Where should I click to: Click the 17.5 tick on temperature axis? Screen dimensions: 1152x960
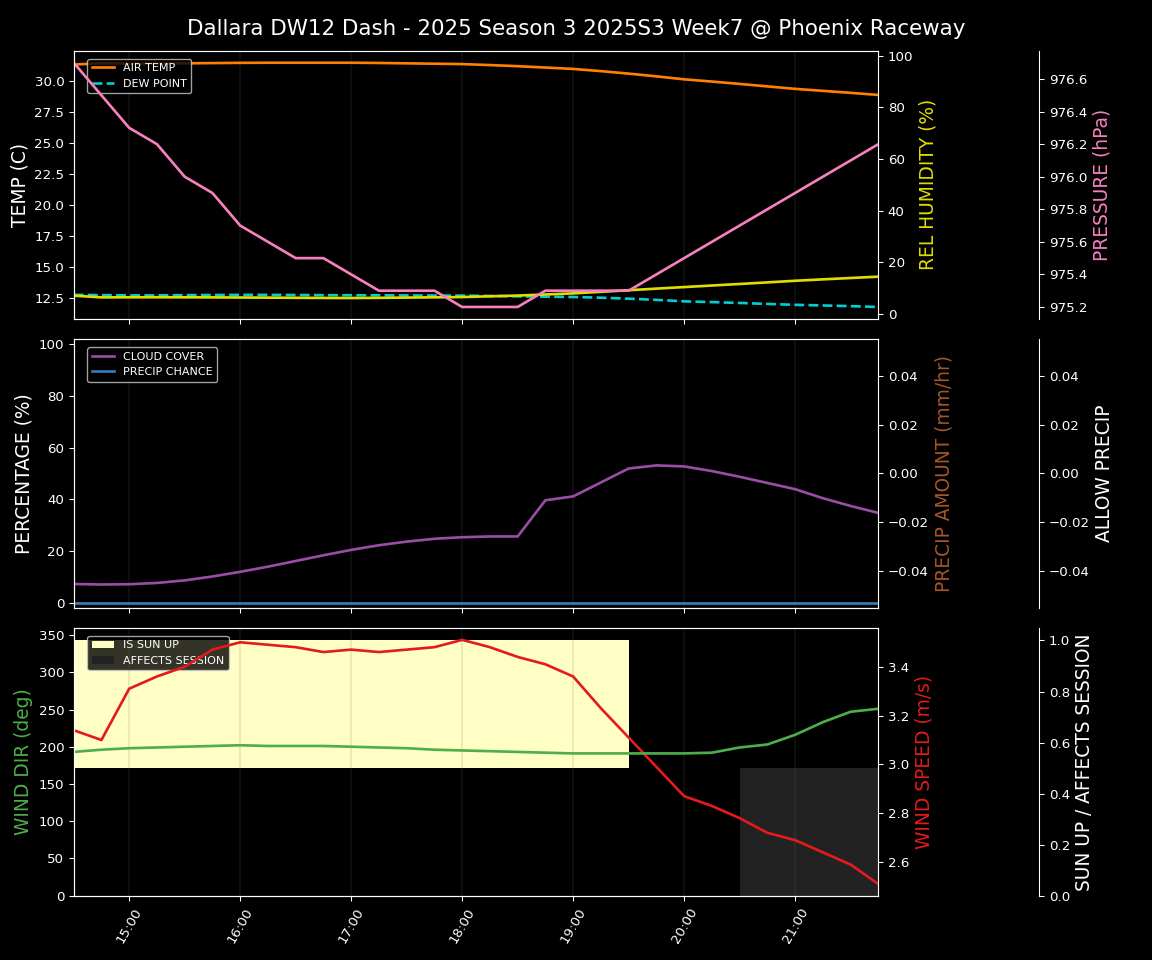(x=49, y=237)
